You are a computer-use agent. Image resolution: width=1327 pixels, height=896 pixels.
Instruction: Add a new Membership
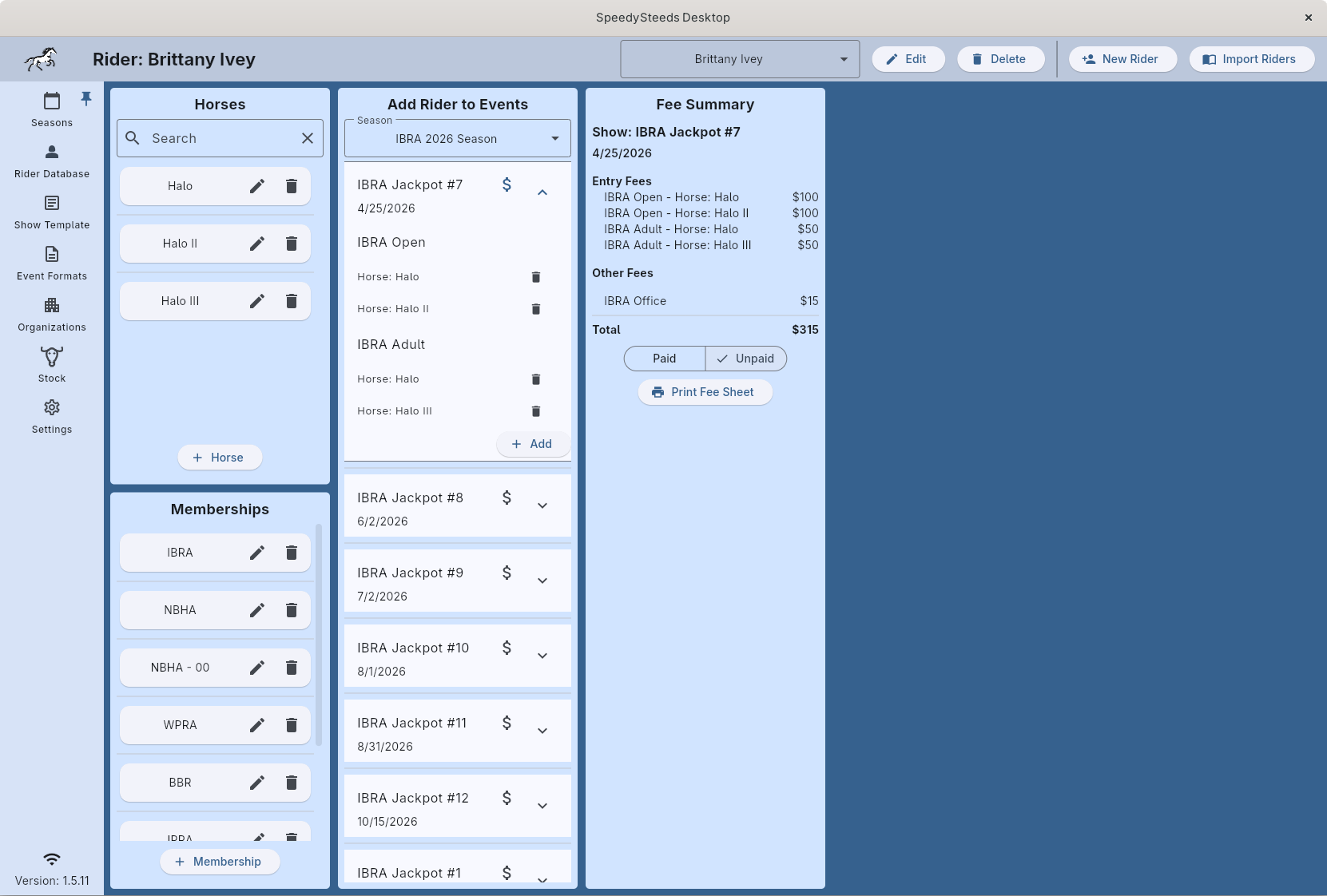(220, 862)
